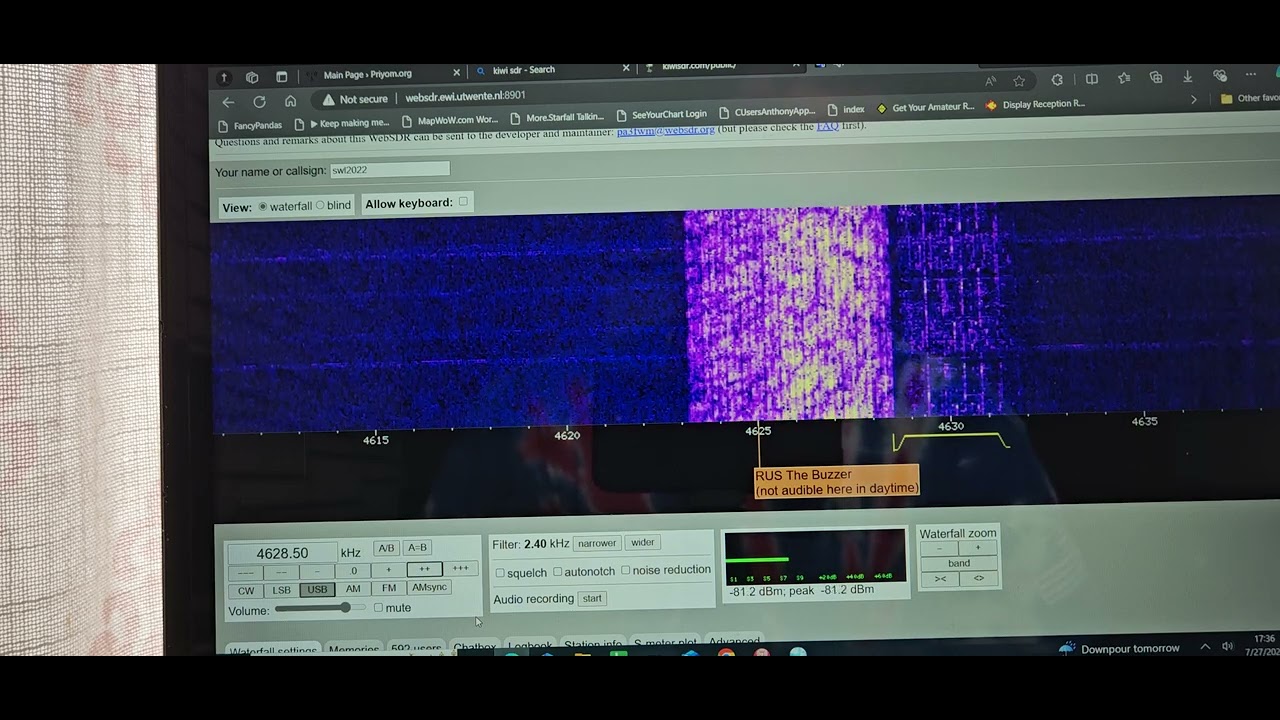This screenshot has height=720, width=1280.
Task: Open the system tray volume icon
Action: [1228, 647]
